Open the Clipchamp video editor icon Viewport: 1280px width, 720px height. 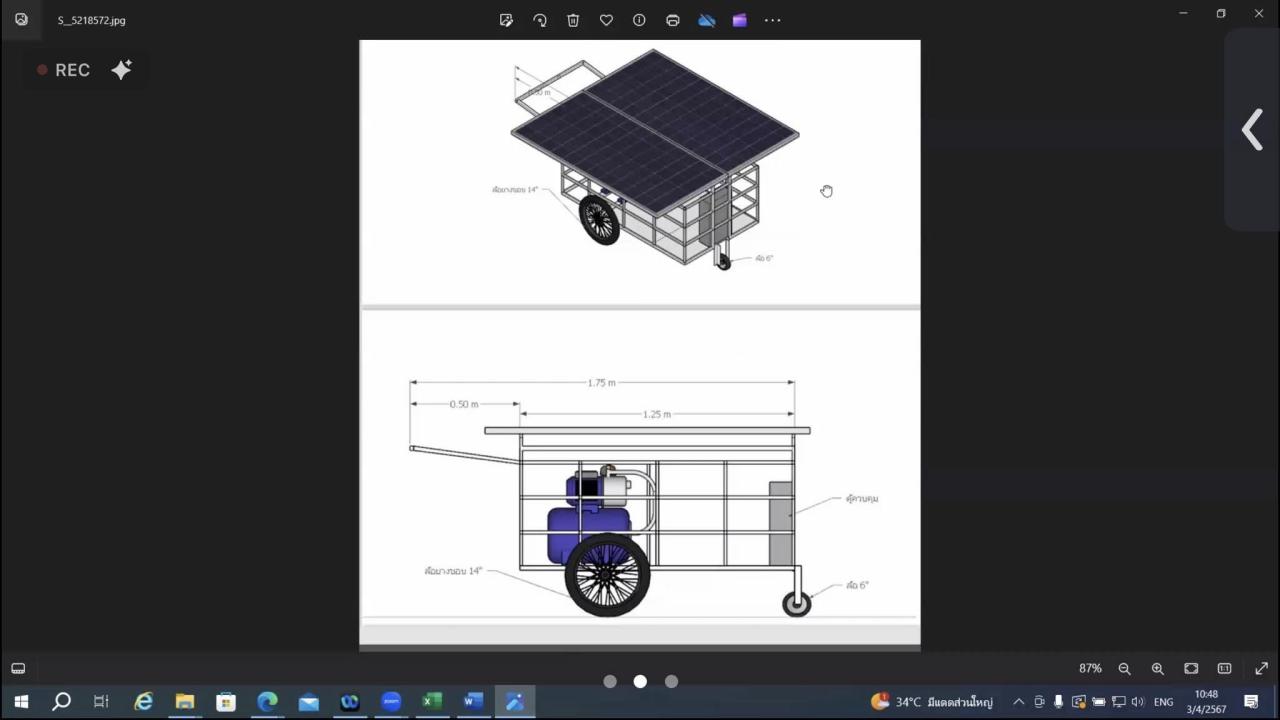tap(740, 20)
